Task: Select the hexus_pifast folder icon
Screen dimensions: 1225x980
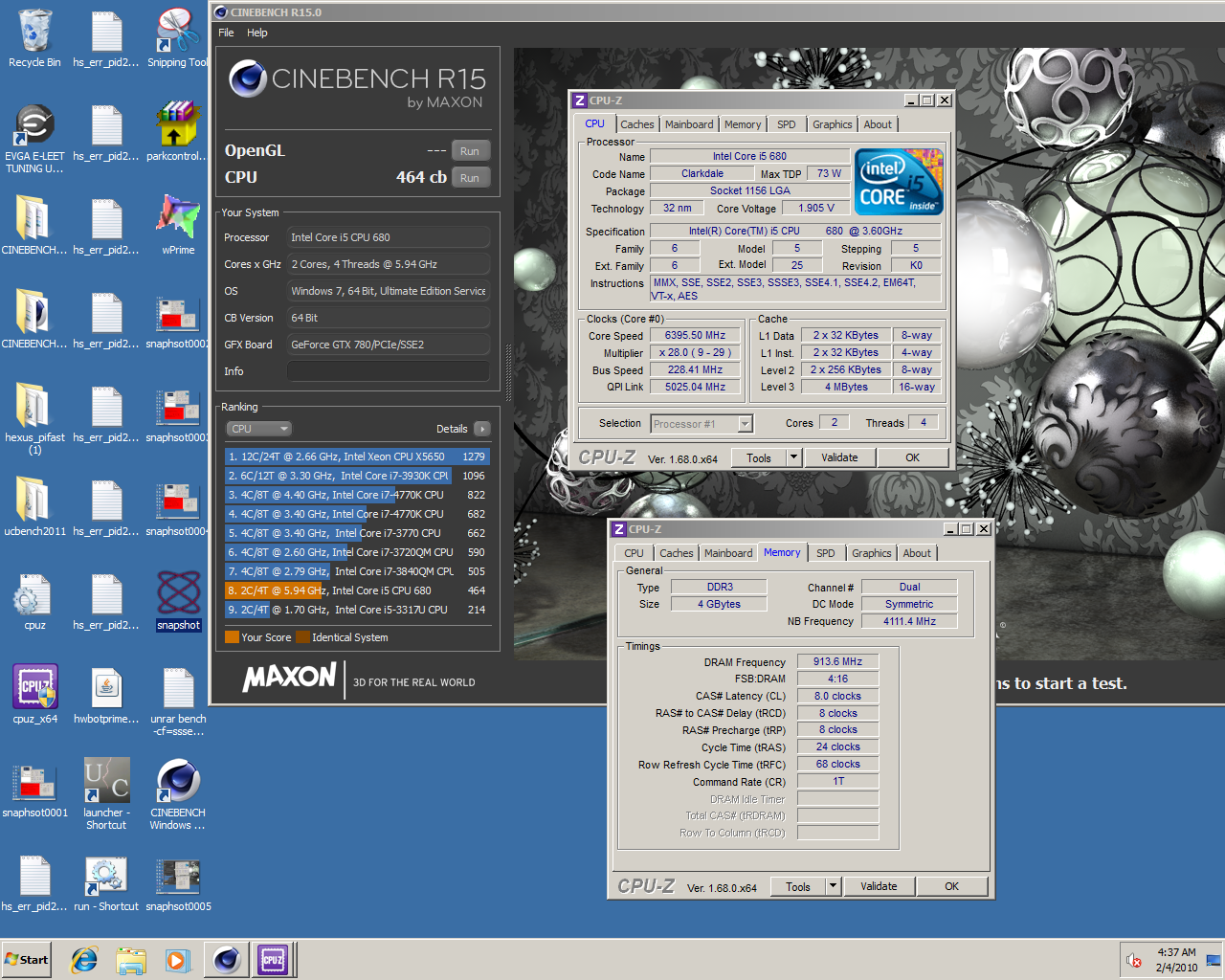Action: (x=34, y=419)
